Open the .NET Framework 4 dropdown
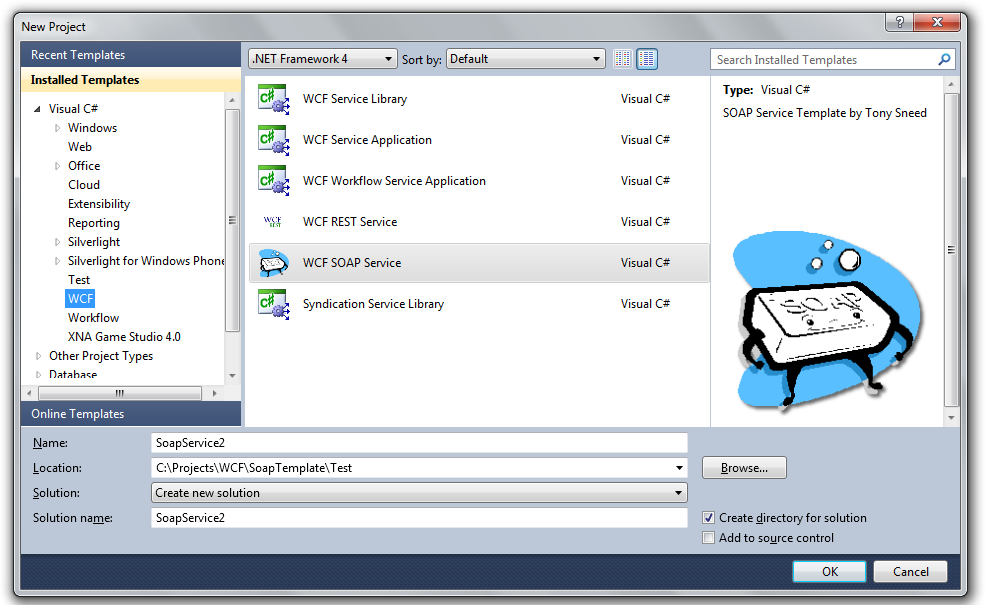 (x=390, y=58)
